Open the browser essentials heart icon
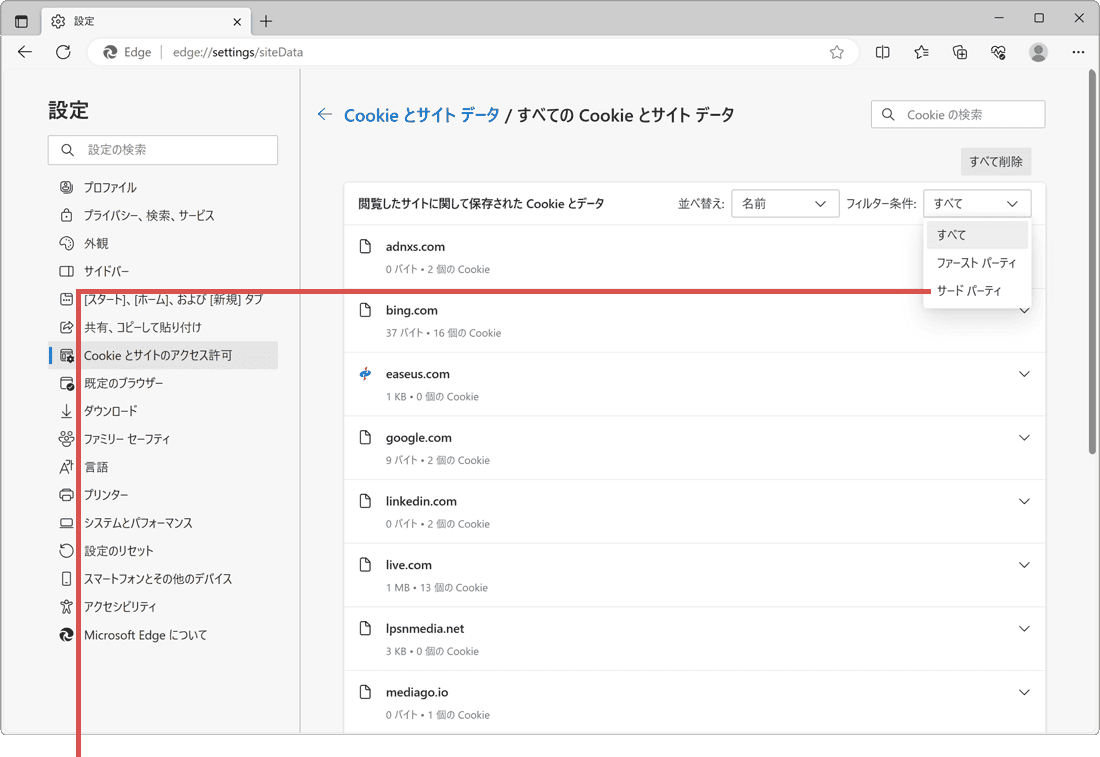The image size is (1100, 757). click(998, 52)
